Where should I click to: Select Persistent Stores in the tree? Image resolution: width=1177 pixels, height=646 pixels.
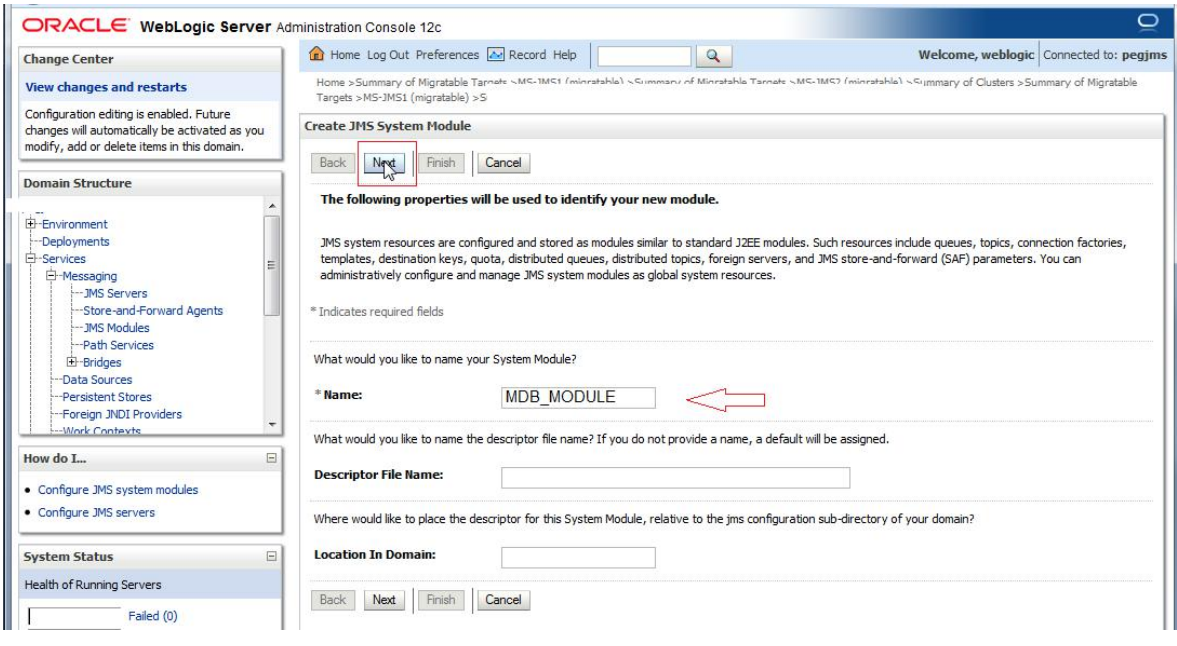coord(107,396)
